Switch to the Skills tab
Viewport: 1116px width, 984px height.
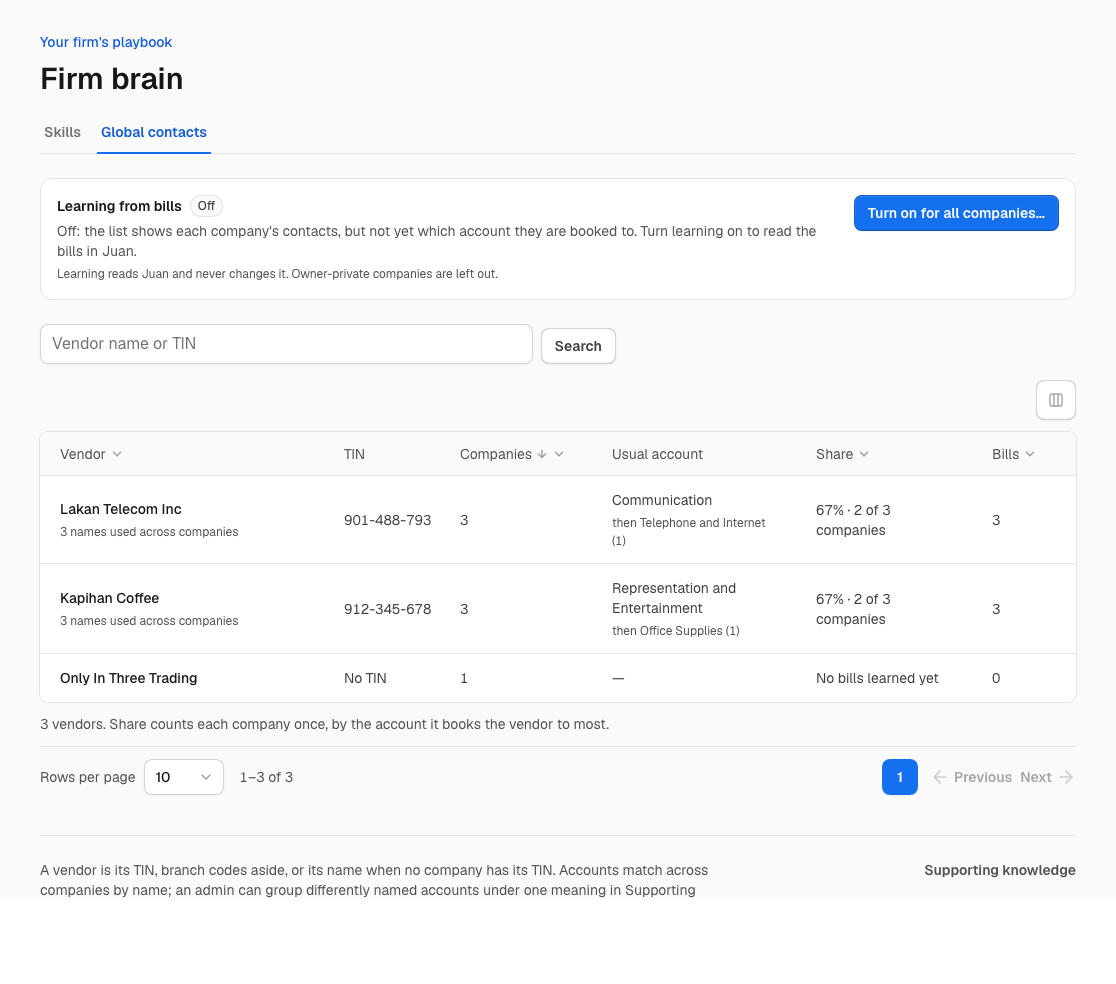point(63,132)
